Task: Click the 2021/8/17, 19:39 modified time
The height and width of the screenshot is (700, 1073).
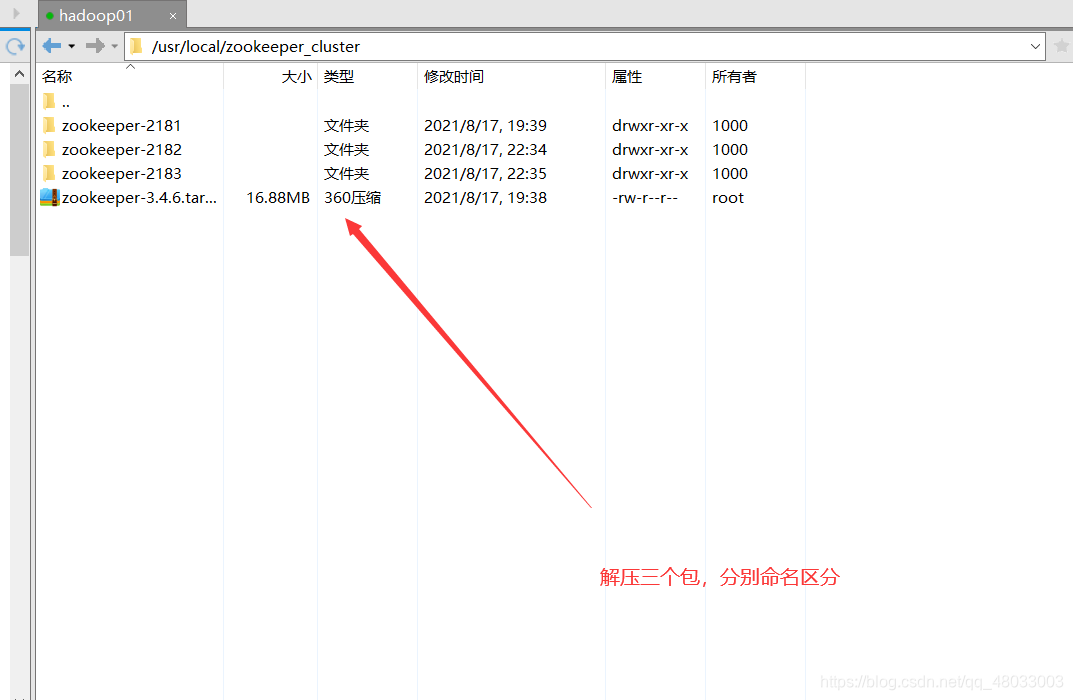Action: [x=485, y=126]
